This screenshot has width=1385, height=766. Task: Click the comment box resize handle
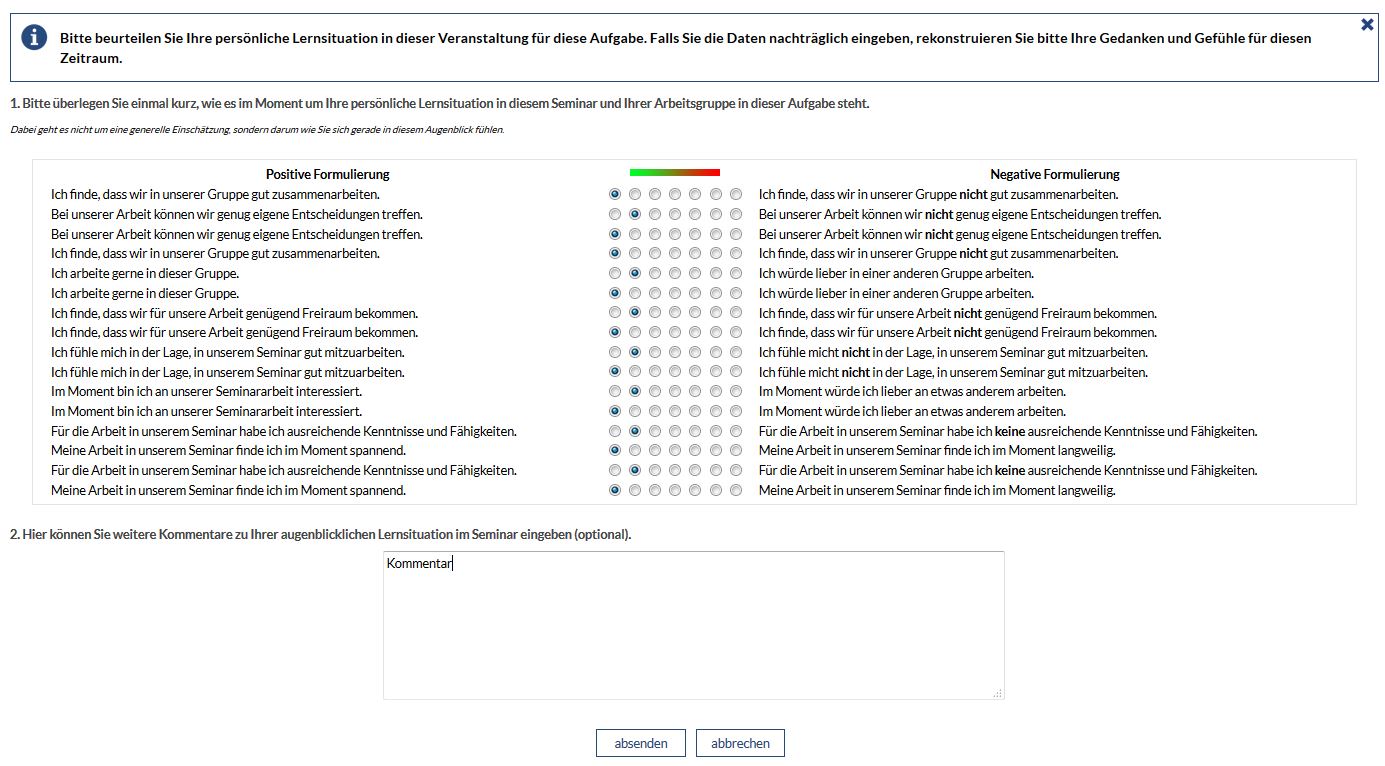pos(997,692)
